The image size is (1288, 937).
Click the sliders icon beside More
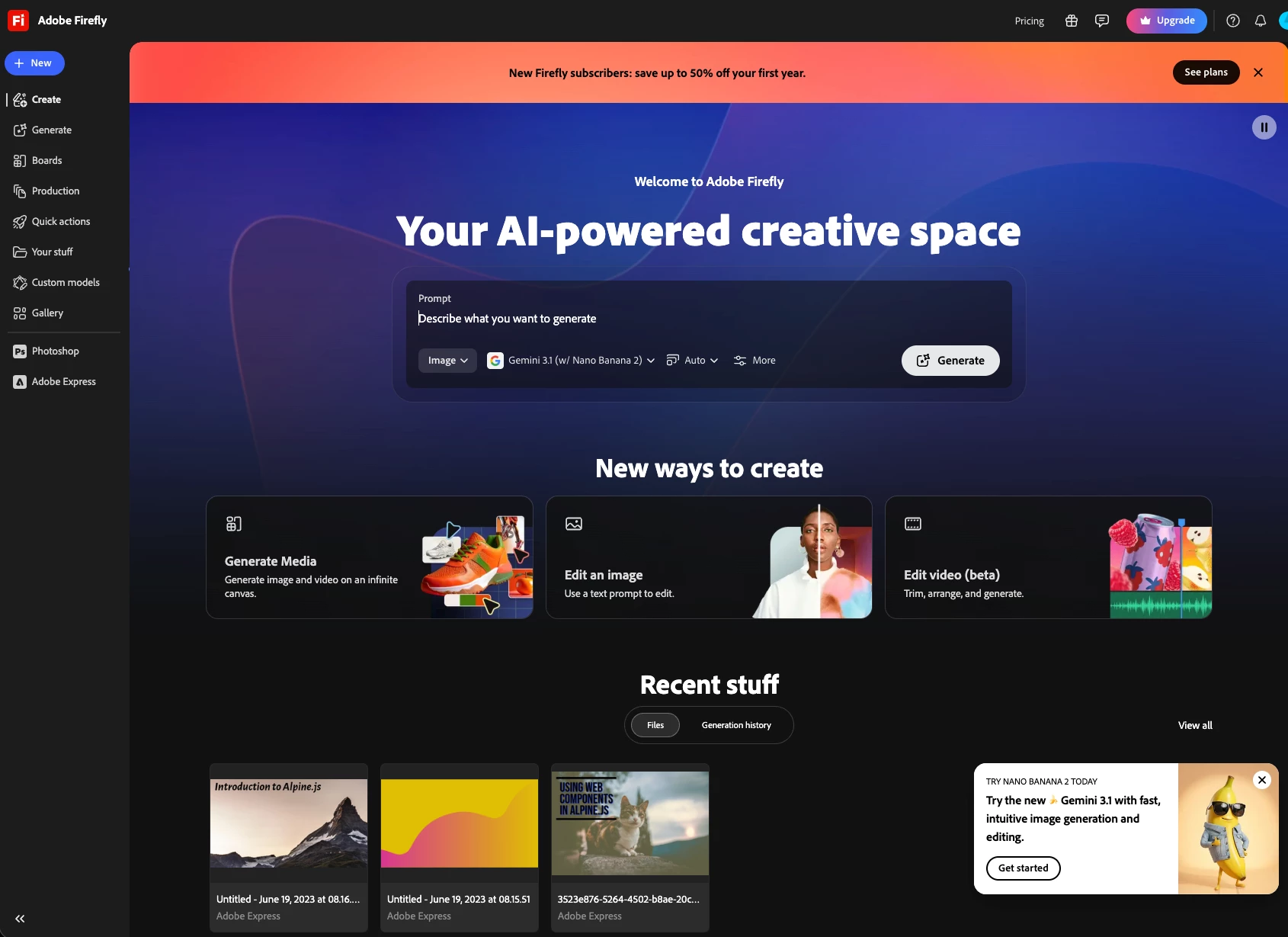(x=740, y=361)
